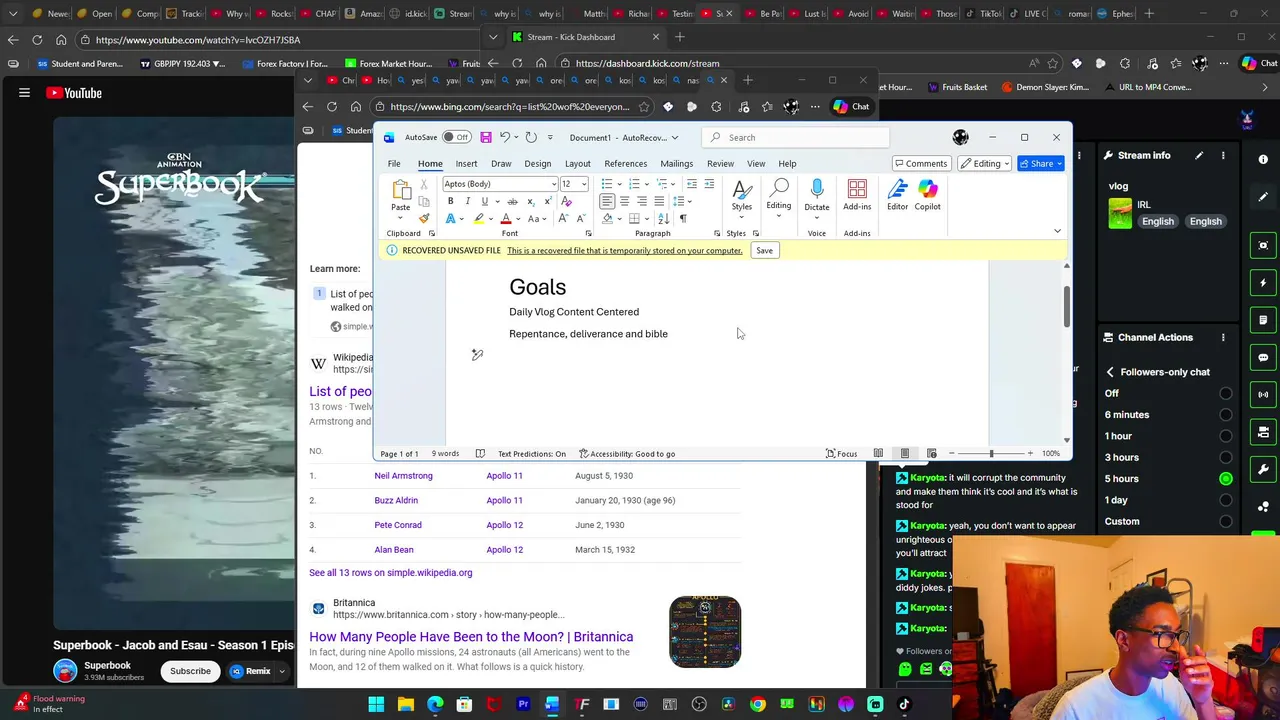Switch to the Draw tab

tap(501, 163)
